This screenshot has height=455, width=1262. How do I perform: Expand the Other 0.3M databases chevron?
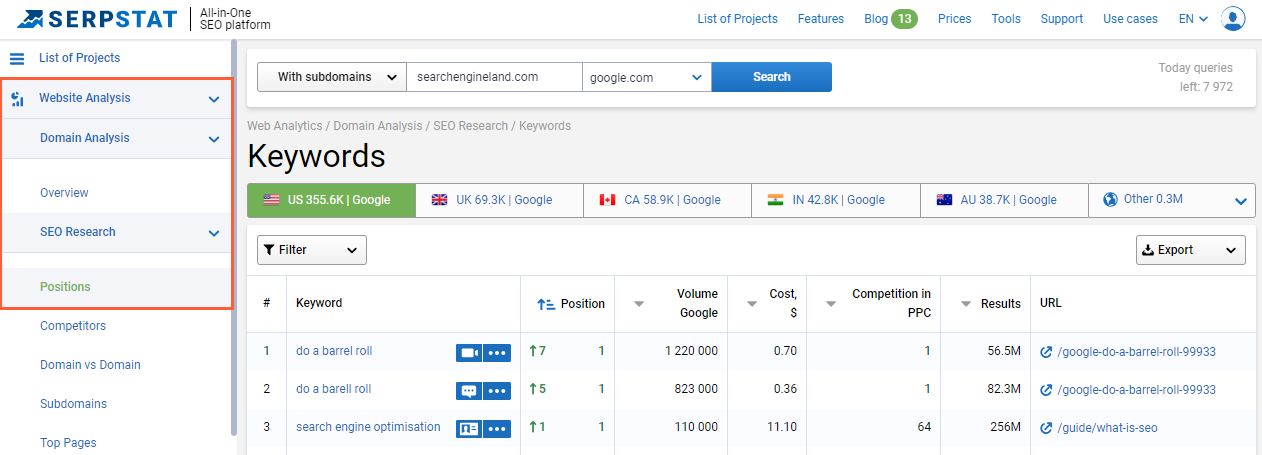click(x=1241, y=201)
